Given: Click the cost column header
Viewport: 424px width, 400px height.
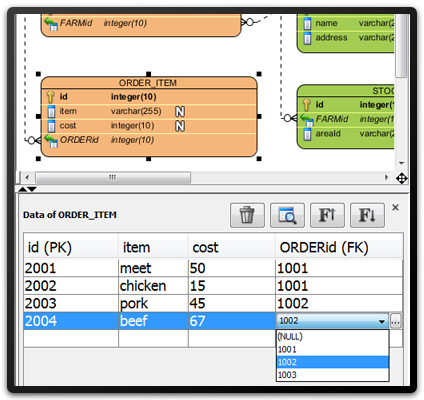Looking at the screenshot, I should [232, 247].
